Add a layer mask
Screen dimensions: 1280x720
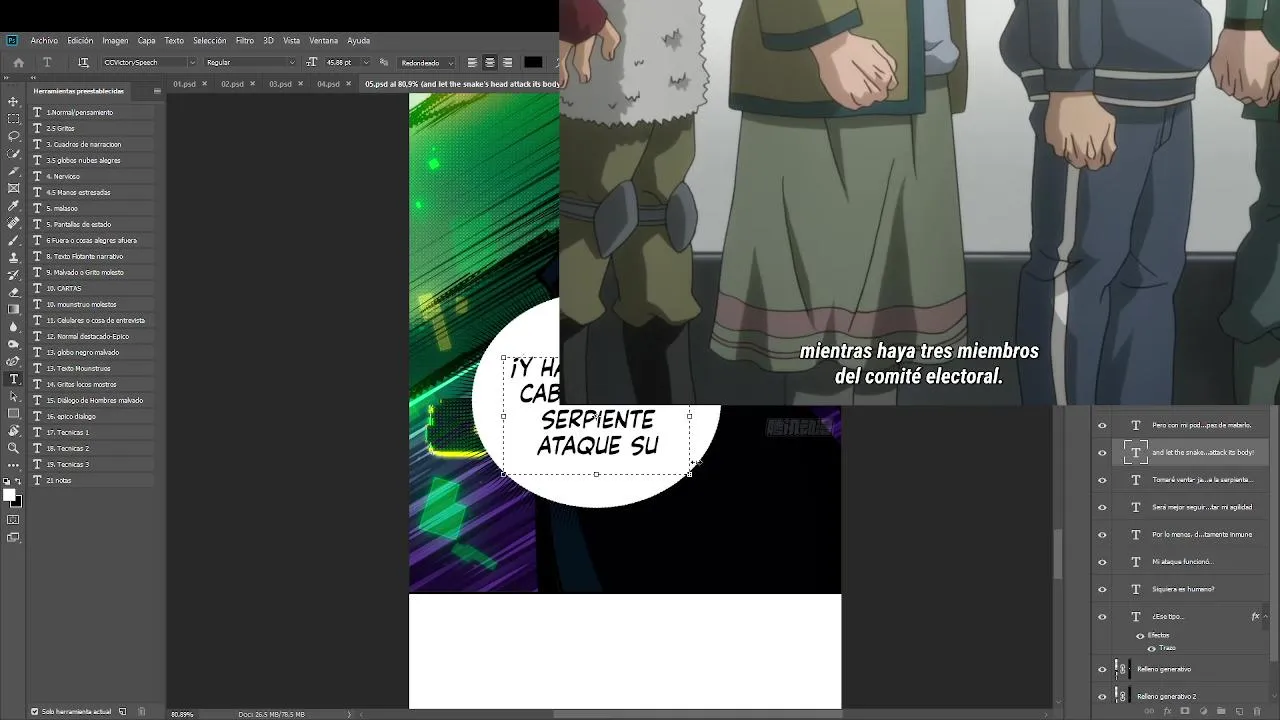click(x=1185, y=712)
